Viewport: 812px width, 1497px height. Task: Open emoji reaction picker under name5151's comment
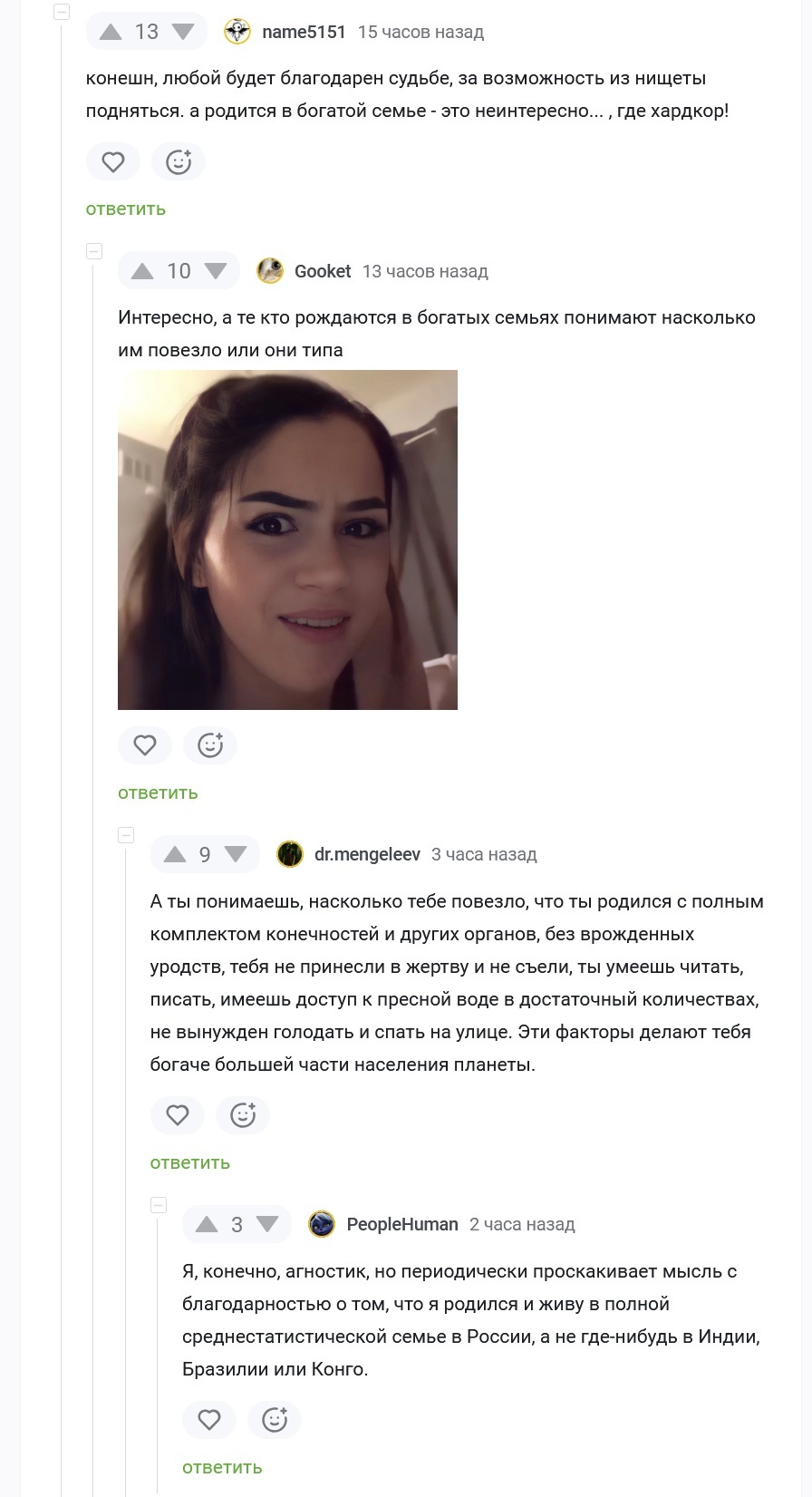click(179, 161)
